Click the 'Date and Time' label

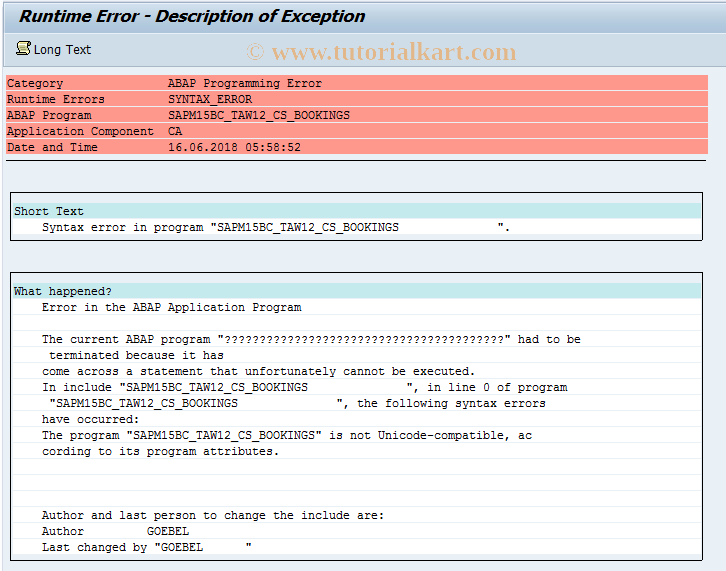pyautogui.click(x=52, y=147)
